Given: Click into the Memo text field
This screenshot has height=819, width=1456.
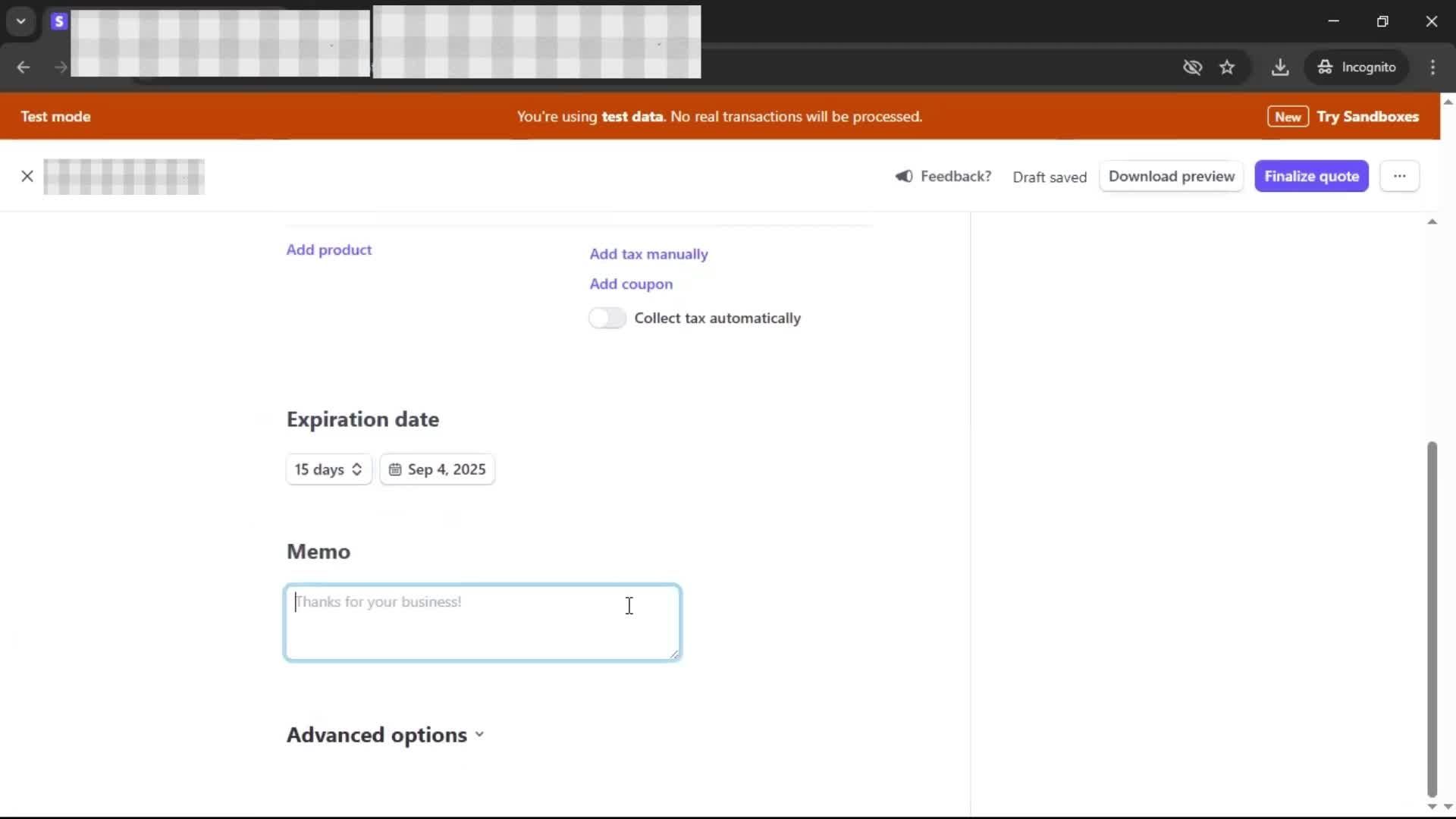Looking at the screenshot, I should 482,623.
